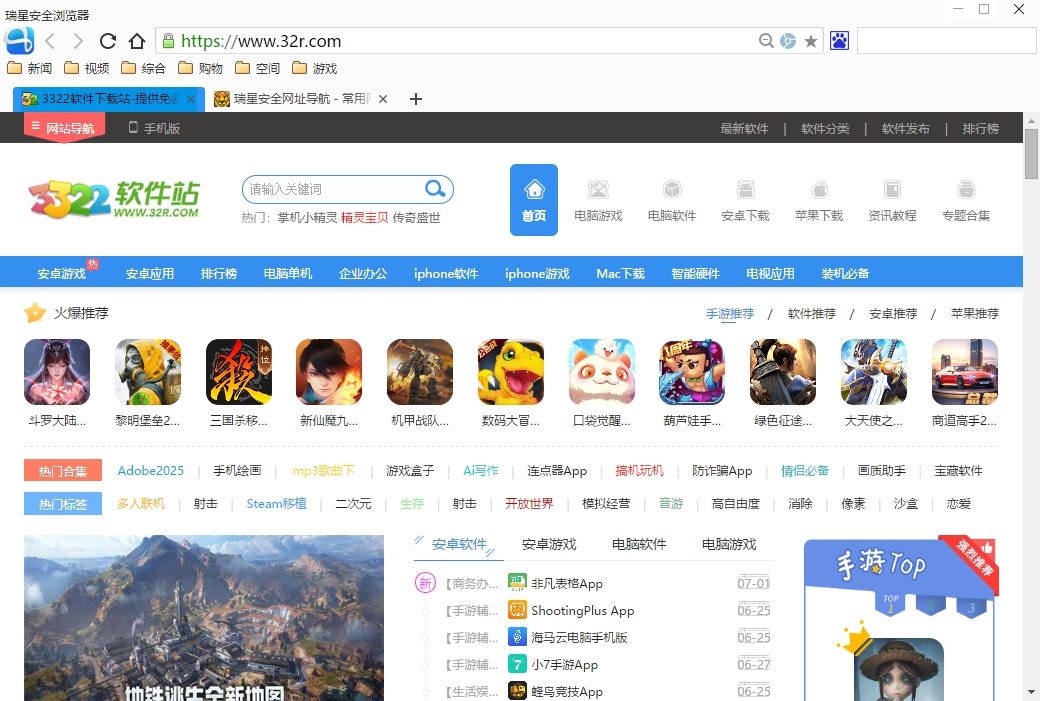
Task: Expand the 网站导航 menu
Action: click(64, 128)
